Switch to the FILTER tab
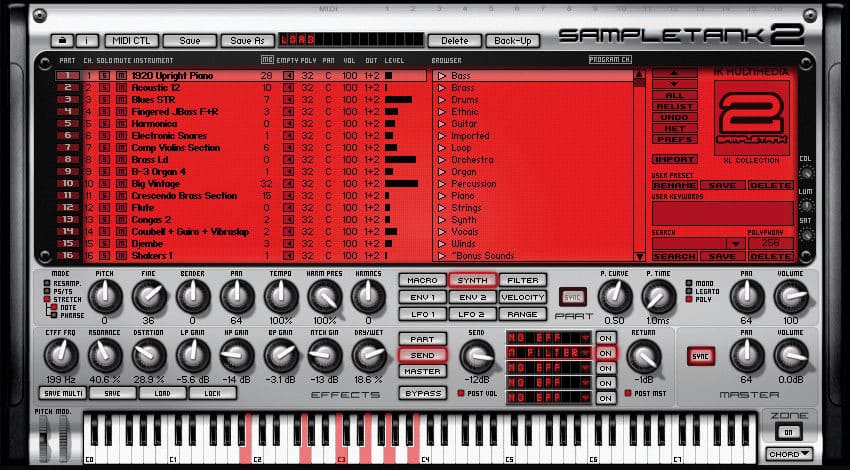Screen dimensions: 850x470 coord(522,280)
